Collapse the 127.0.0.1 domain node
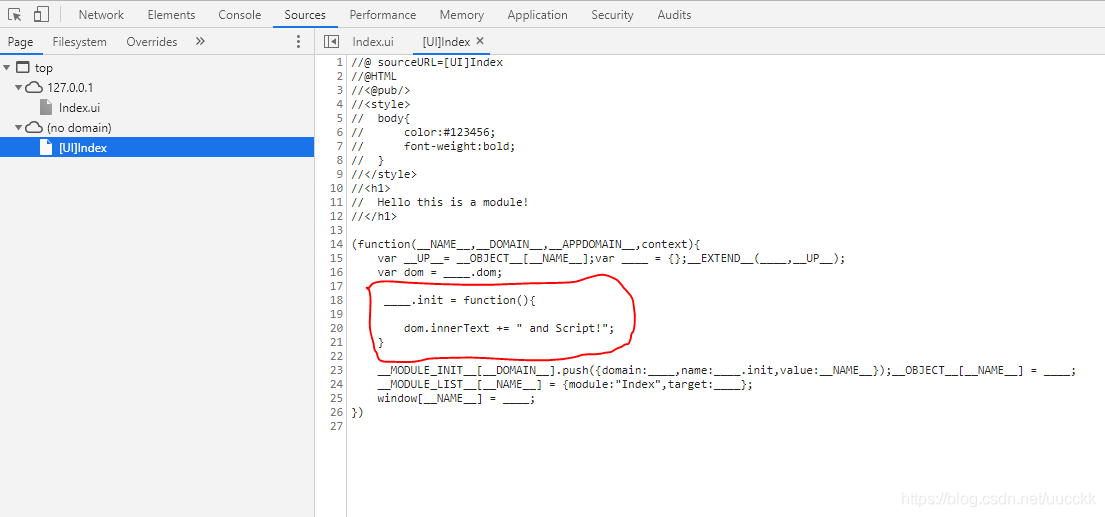The height and width of the screenshot is (517, 1105). pyautogui.click(x=19, y=88)
